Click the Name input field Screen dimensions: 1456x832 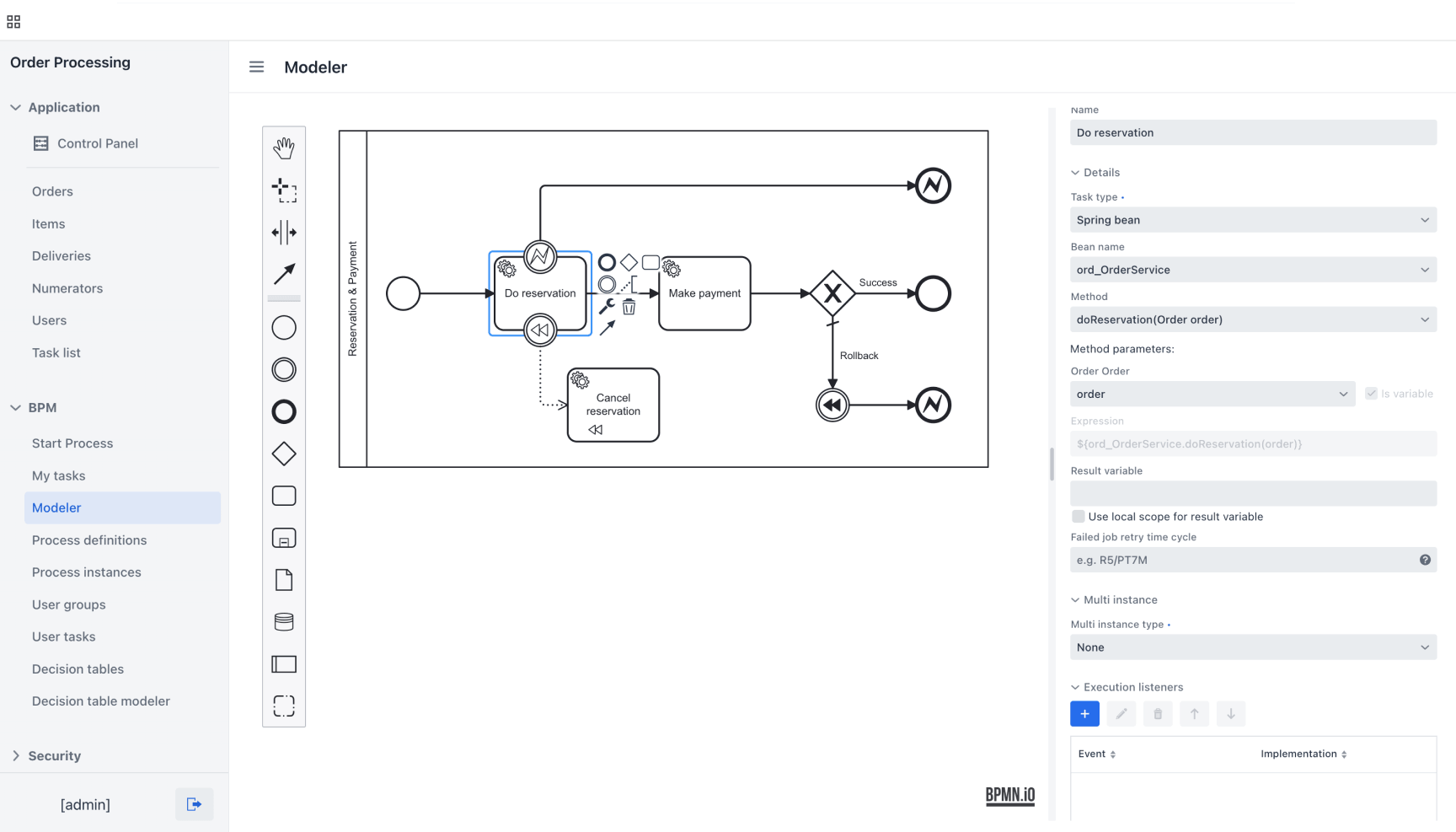(x=1253, y=132)
